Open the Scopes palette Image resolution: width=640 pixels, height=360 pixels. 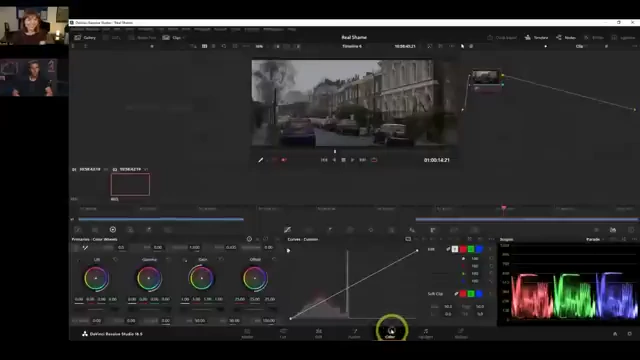[613, 230]
